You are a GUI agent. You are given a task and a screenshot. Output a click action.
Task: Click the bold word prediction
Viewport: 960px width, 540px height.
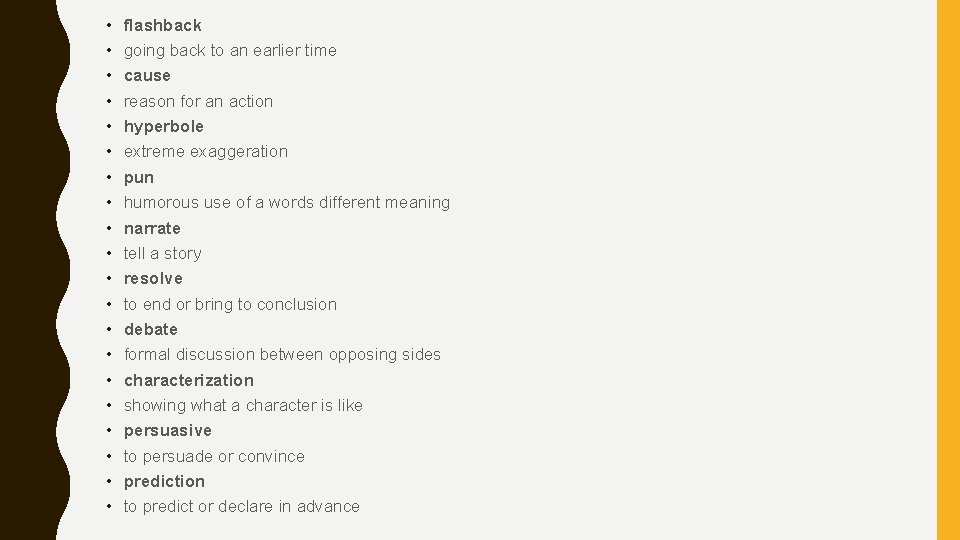164,482
